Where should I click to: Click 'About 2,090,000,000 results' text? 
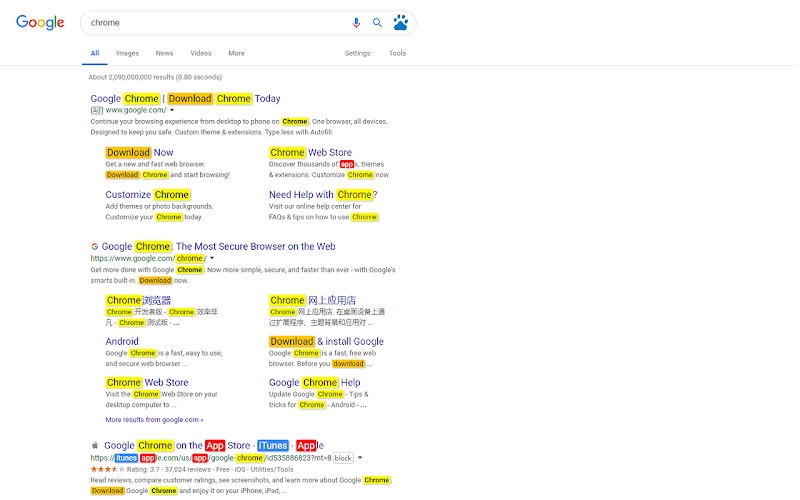tap(155, 78)
